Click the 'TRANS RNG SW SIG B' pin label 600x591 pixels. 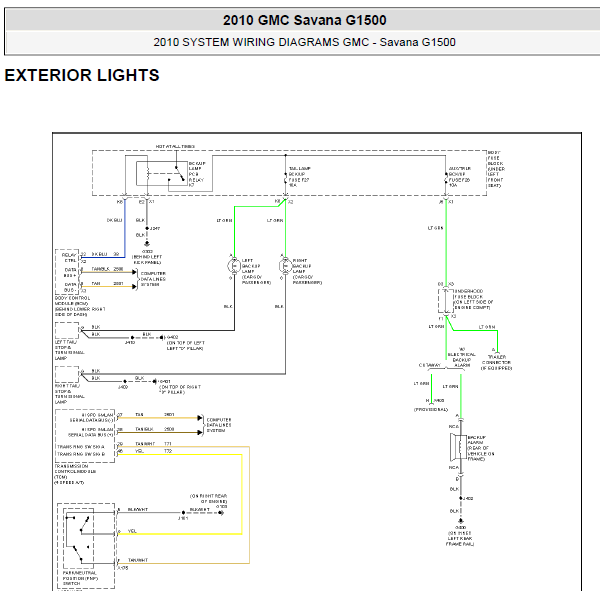coord(81,454)
